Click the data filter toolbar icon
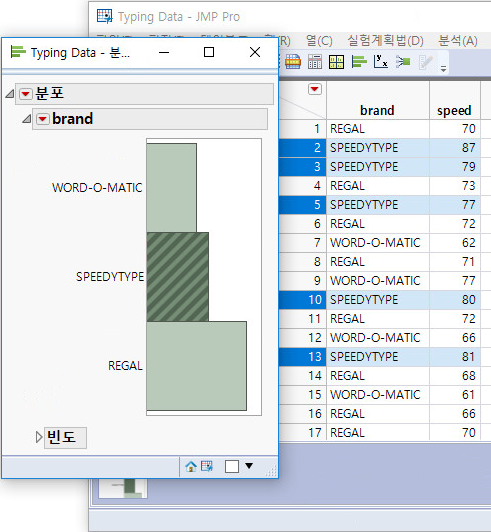491x532 pixels. 292,62
